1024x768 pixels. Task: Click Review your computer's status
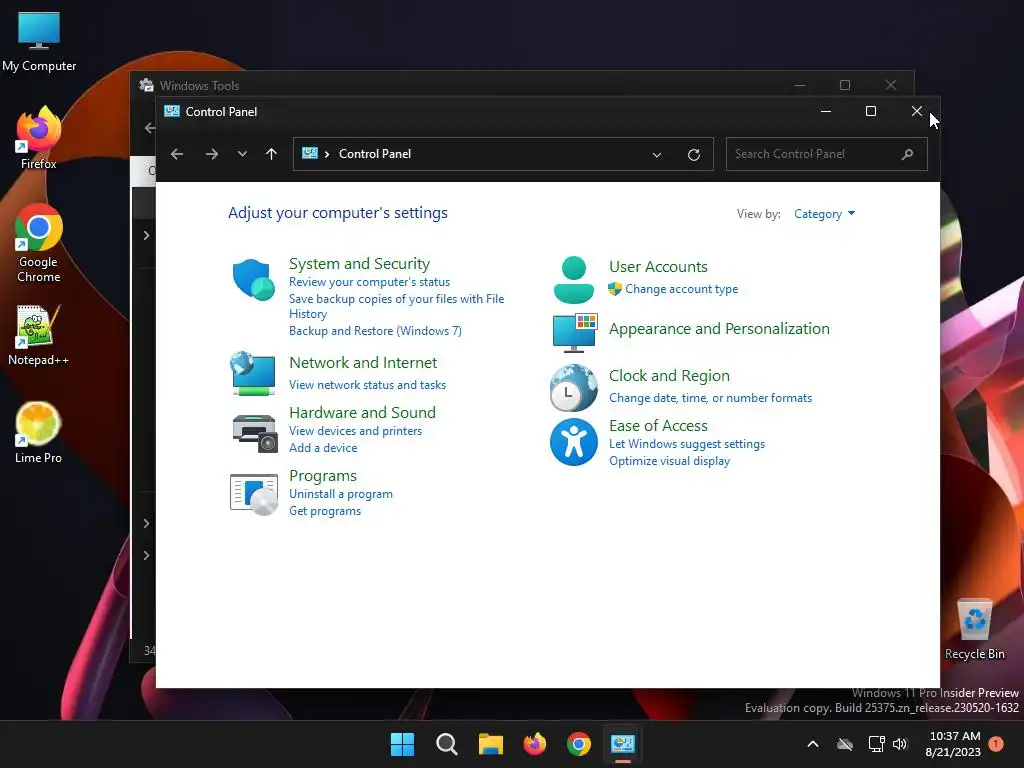(370, 282)
